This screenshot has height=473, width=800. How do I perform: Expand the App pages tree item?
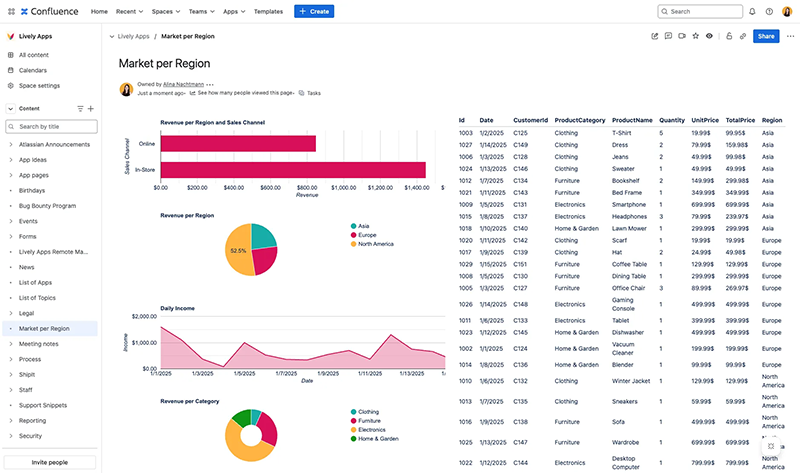11,175
